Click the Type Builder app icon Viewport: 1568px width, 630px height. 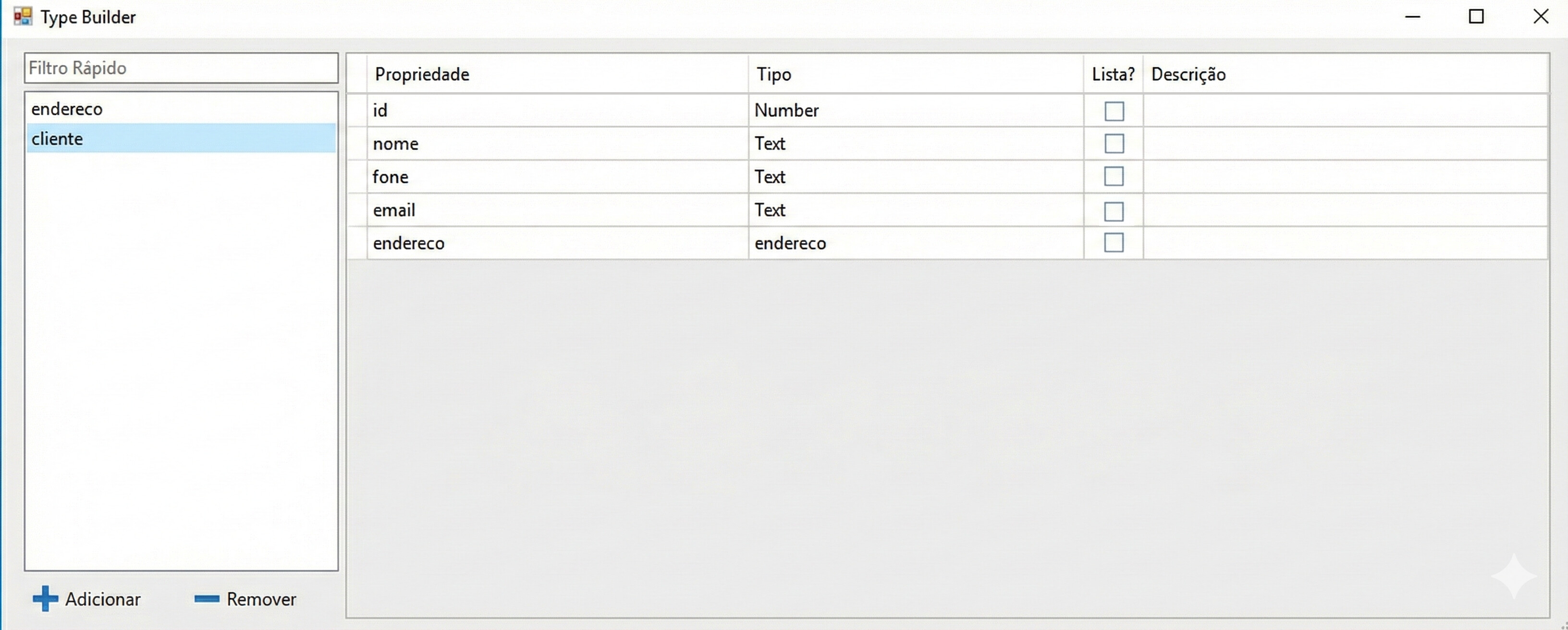(23, 16)
